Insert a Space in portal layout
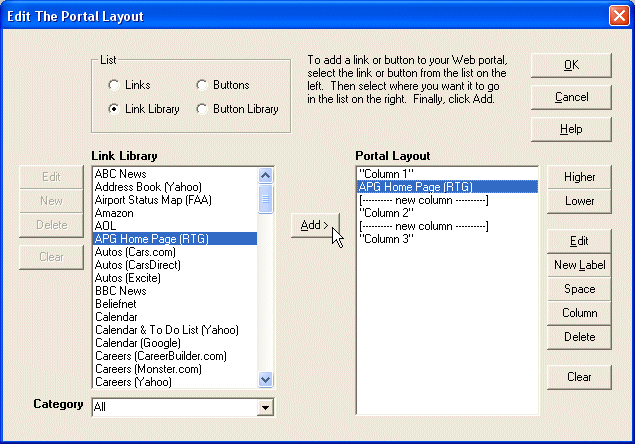Screen dimensions: 635x444 coord(579,289)
